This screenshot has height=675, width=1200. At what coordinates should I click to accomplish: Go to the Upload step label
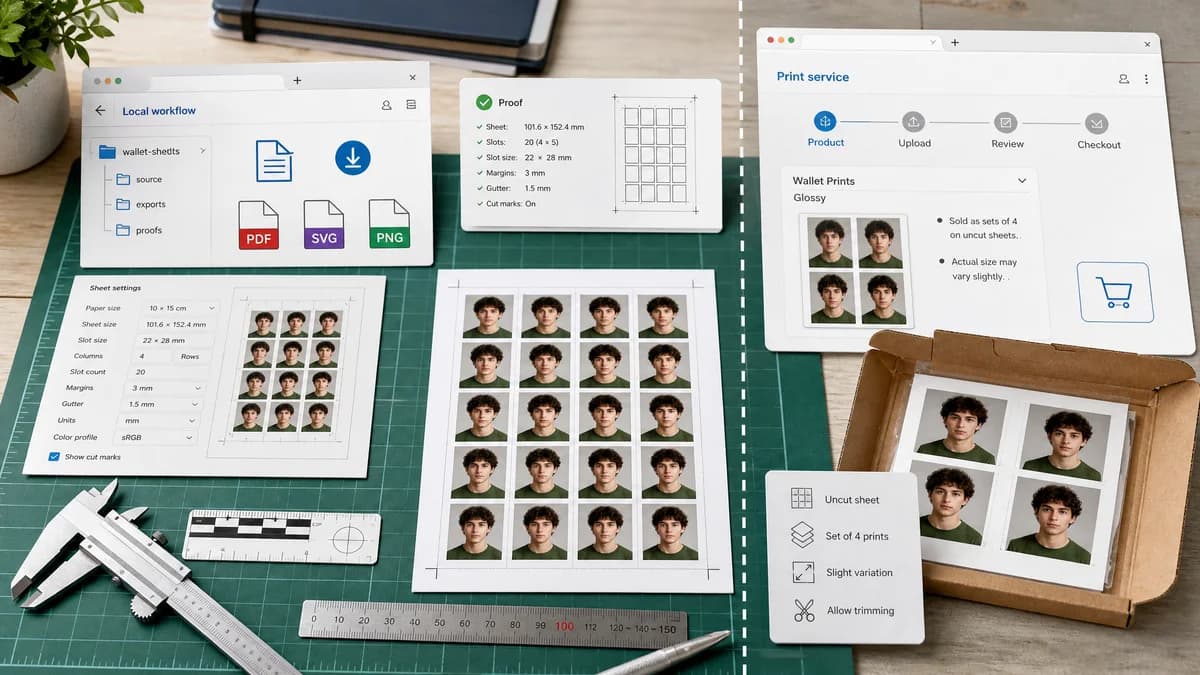tap(914, 143)
